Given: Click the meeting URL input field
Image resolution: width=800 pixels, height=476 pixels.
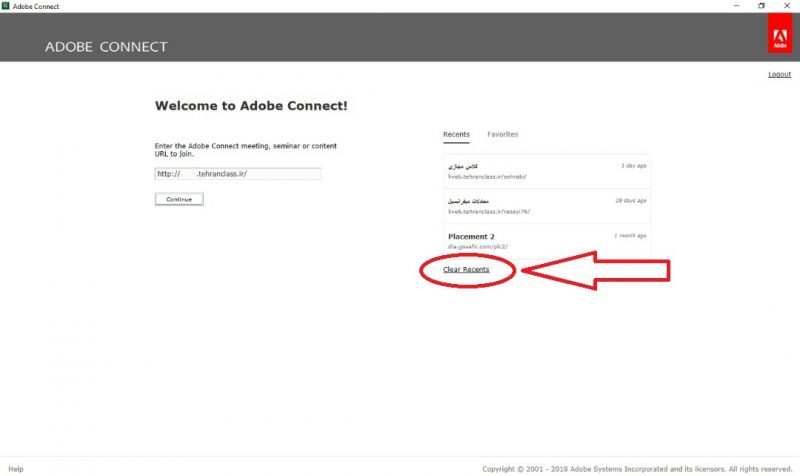Looking at the screenshot, I should pyautogui.click(x=238, y=174).
